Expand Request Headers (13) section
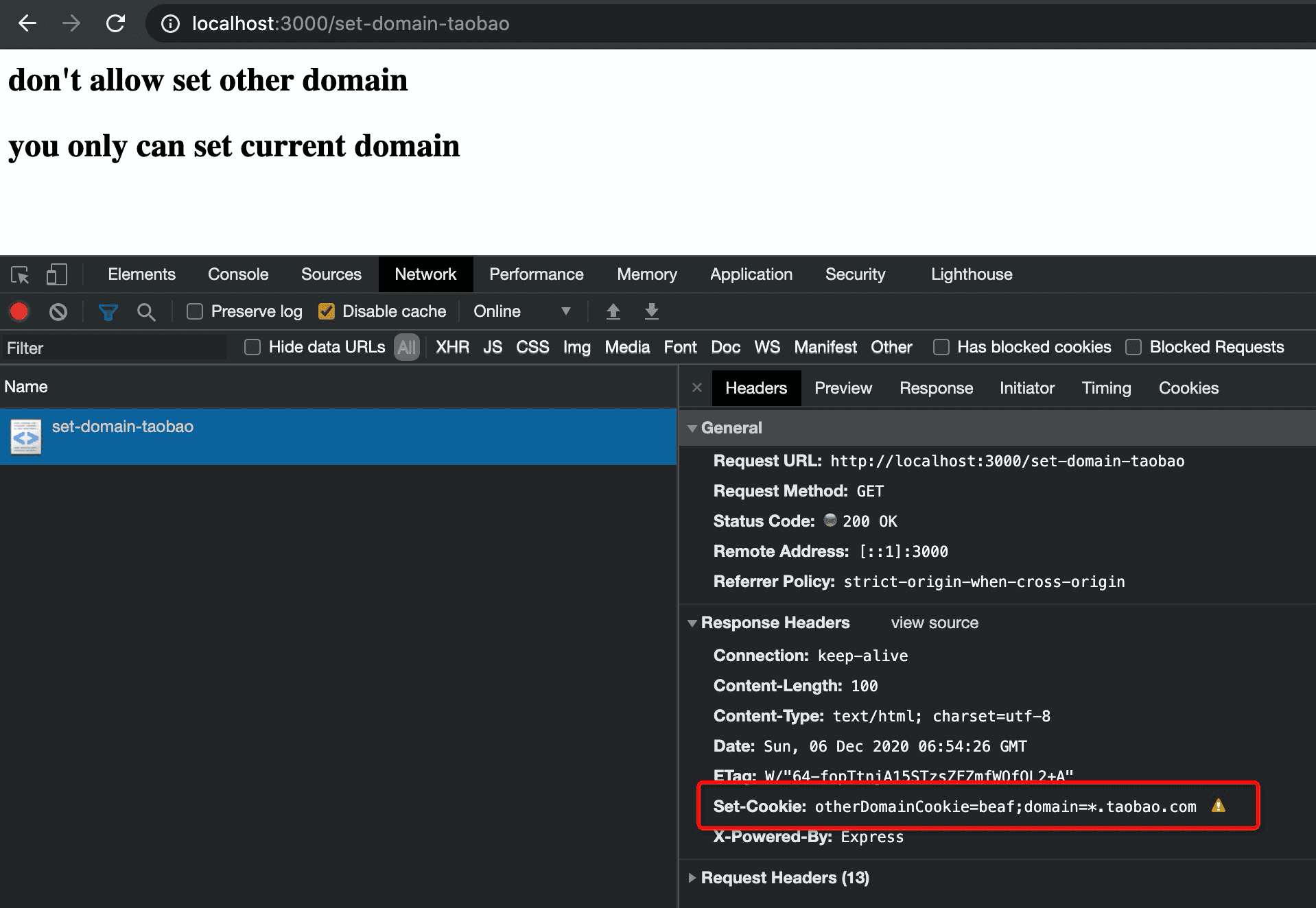The height and width of the screenshot is (908, 1316). 692,878
